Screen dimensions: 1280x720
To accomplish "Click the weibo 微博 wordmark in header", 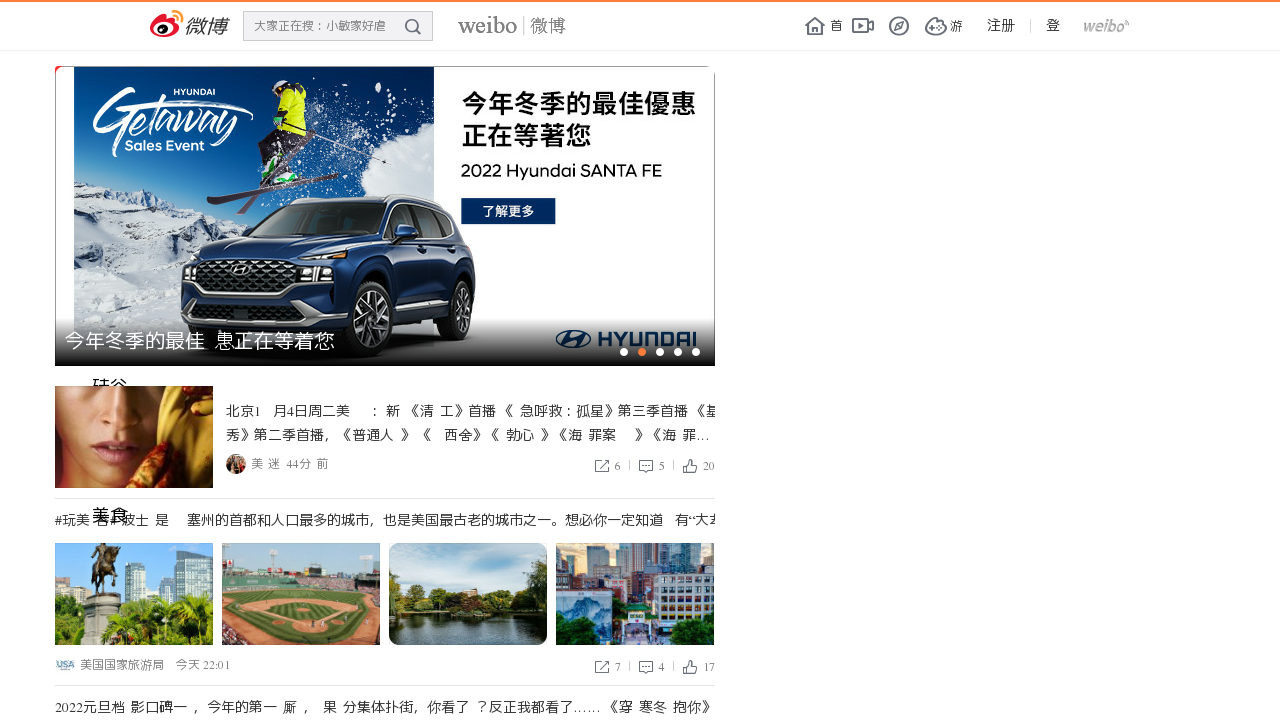I will pos(512,26).
